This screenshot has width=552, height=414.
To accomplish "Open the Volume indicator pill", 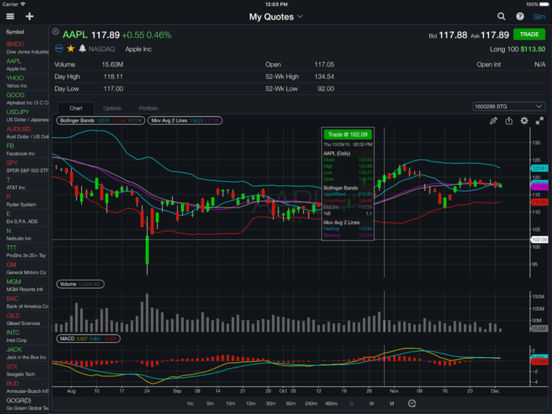I will pos(80,284).
